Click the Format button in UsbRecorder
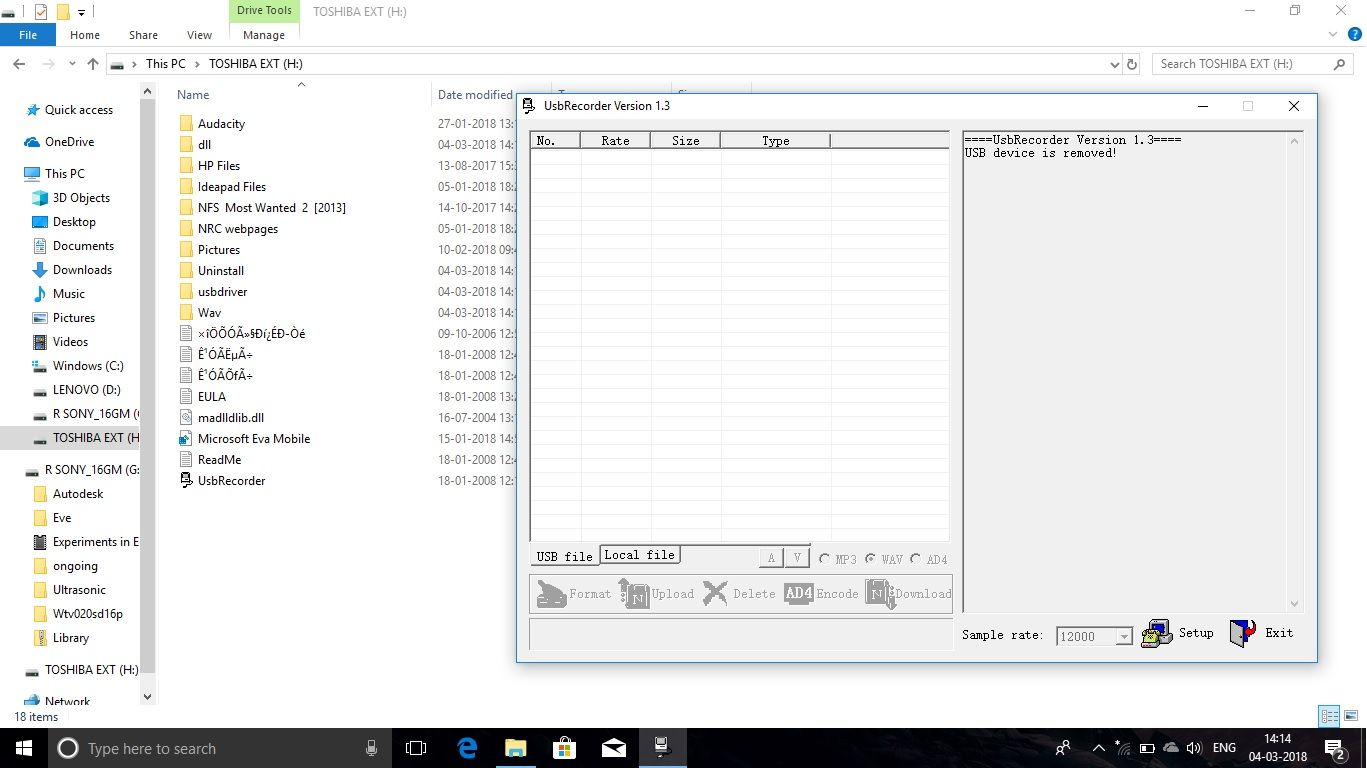The width and height of the screenshot is (1367, 768). click(574, 594)
